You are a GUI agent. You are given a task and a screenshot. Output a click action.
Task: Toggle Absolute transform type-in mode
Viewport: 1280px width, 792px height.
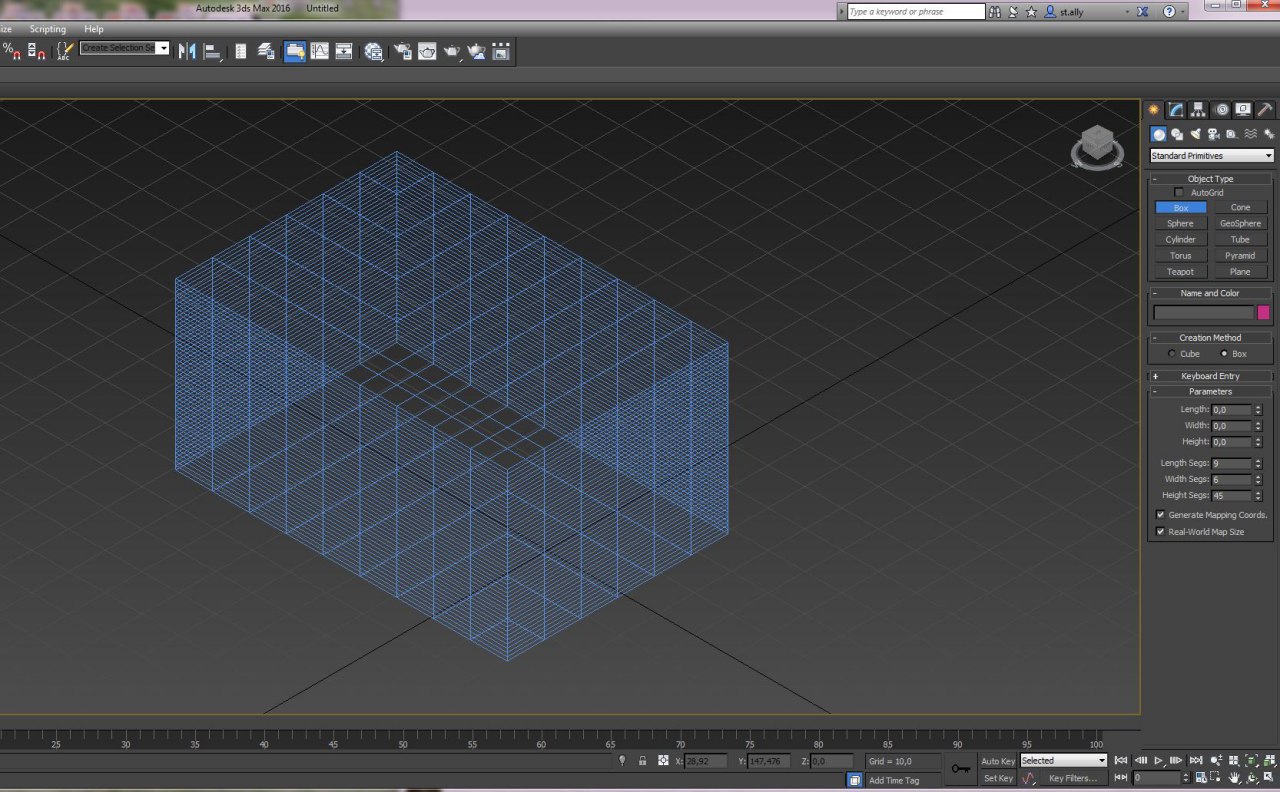(x=663, y=761)
